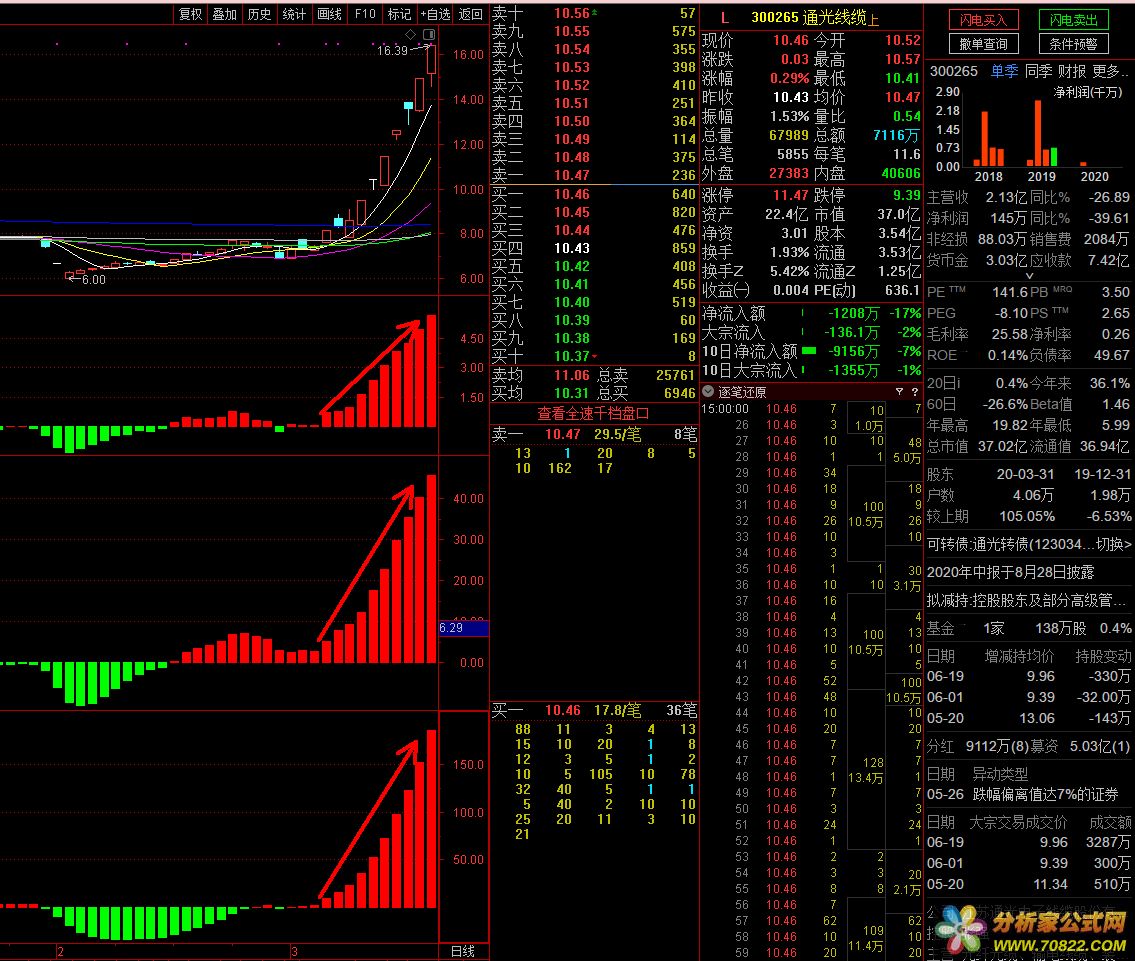The image size is (1135, 961).
Task: Toggle the side panel icon above the chart
Action: tap(429, 34)
